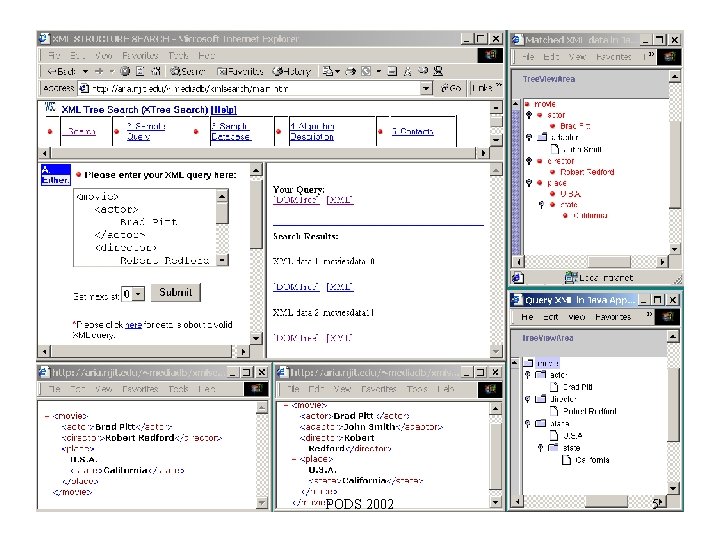This screenshot has height=540, width=720.
Task: Open the Help link next to XTree Search
Action: point(224,110)
